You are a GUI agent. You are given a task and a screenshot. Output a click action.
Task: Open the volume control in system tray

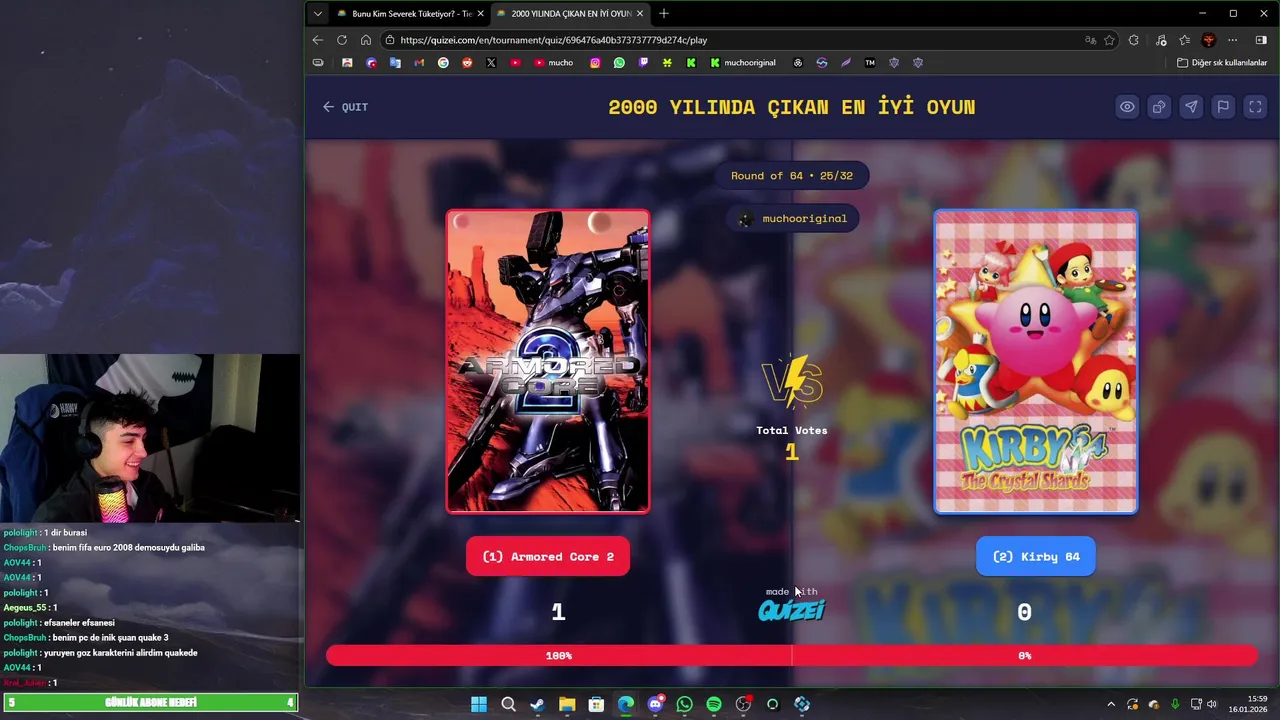[1211, 704]
